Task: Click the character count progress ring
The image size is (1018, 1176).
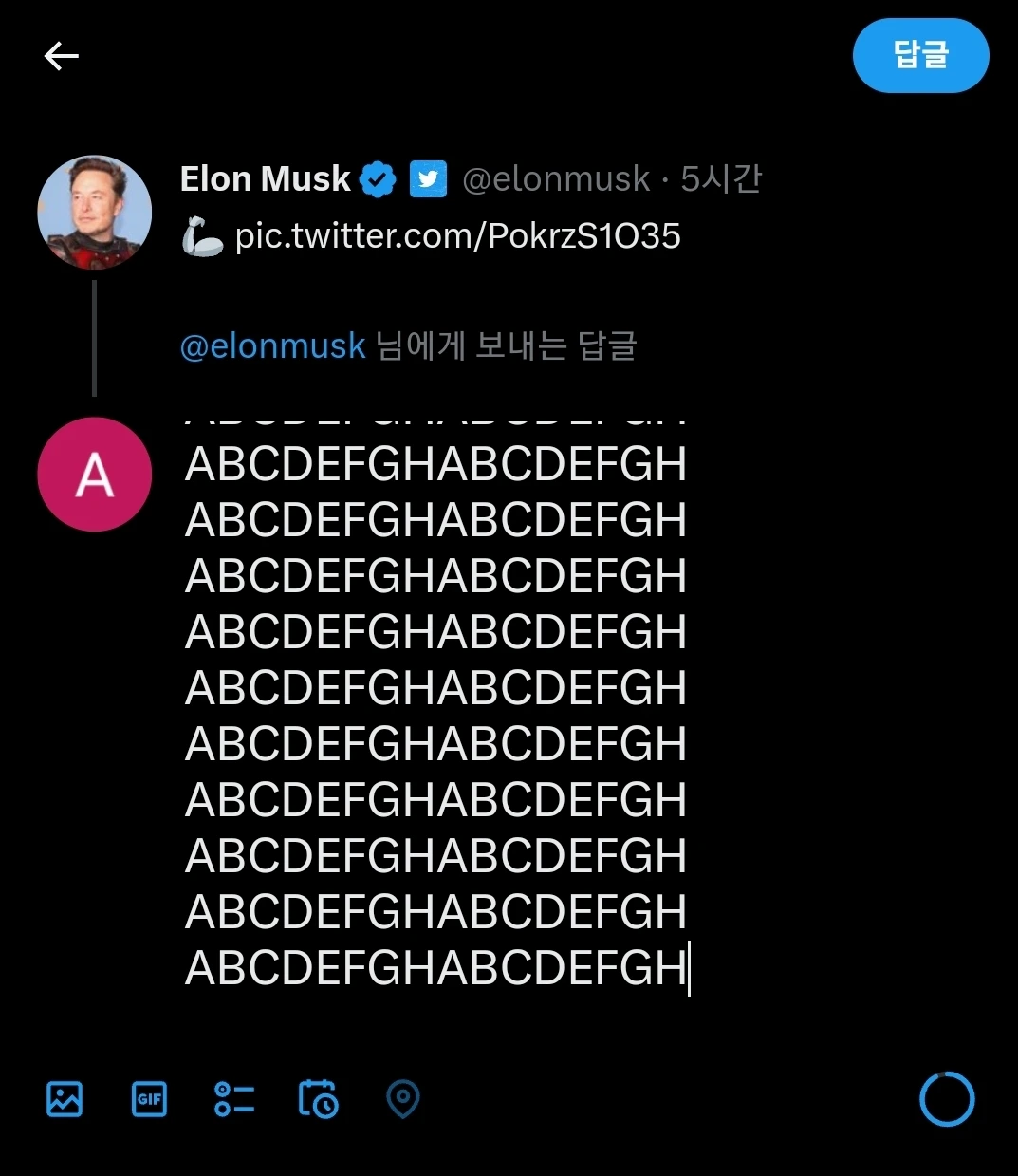Action: click(x=947, y=1099)
